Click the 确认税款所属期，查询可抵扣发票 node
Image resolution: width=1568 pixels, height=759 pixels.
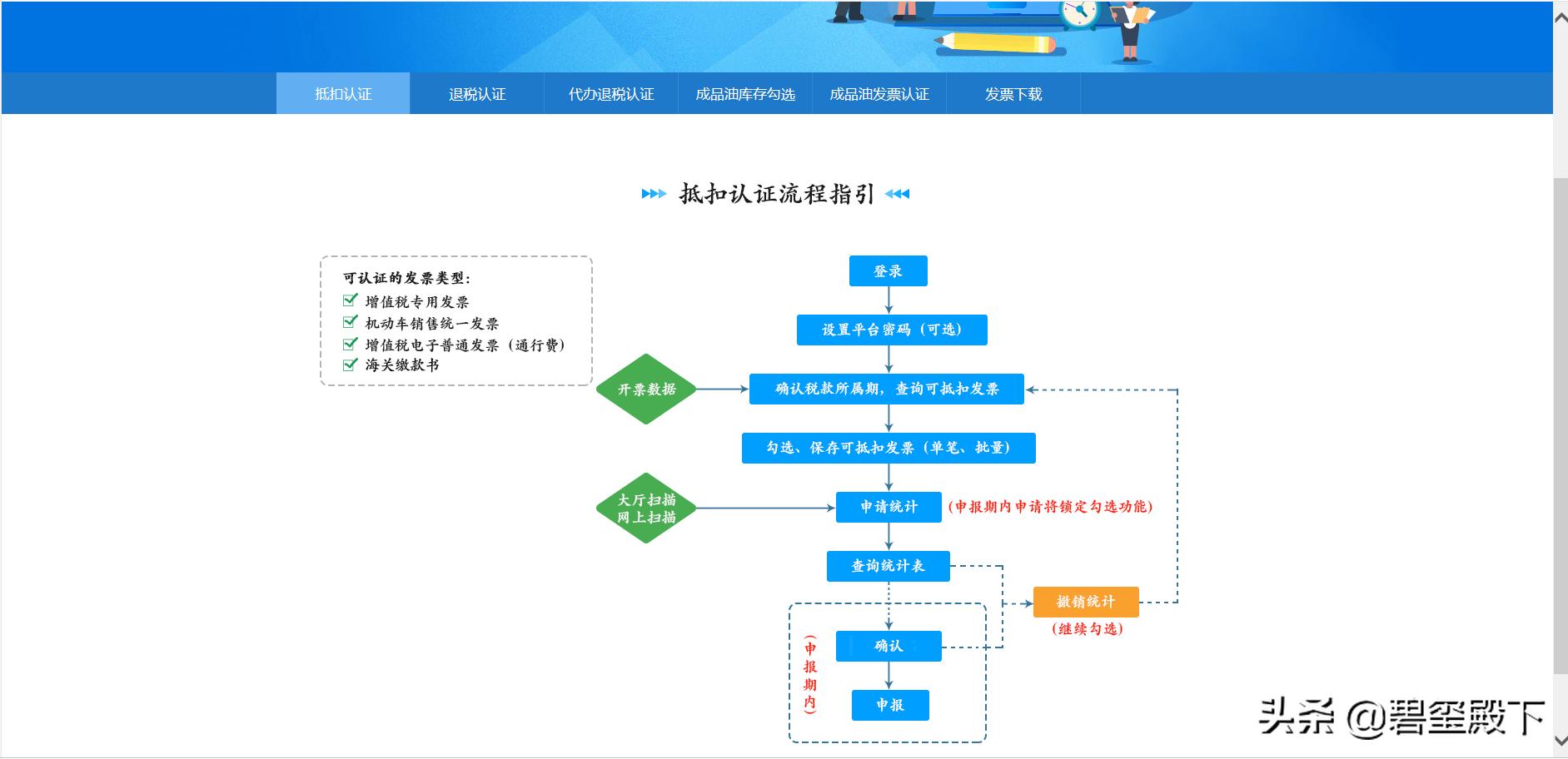coord(888,389)
